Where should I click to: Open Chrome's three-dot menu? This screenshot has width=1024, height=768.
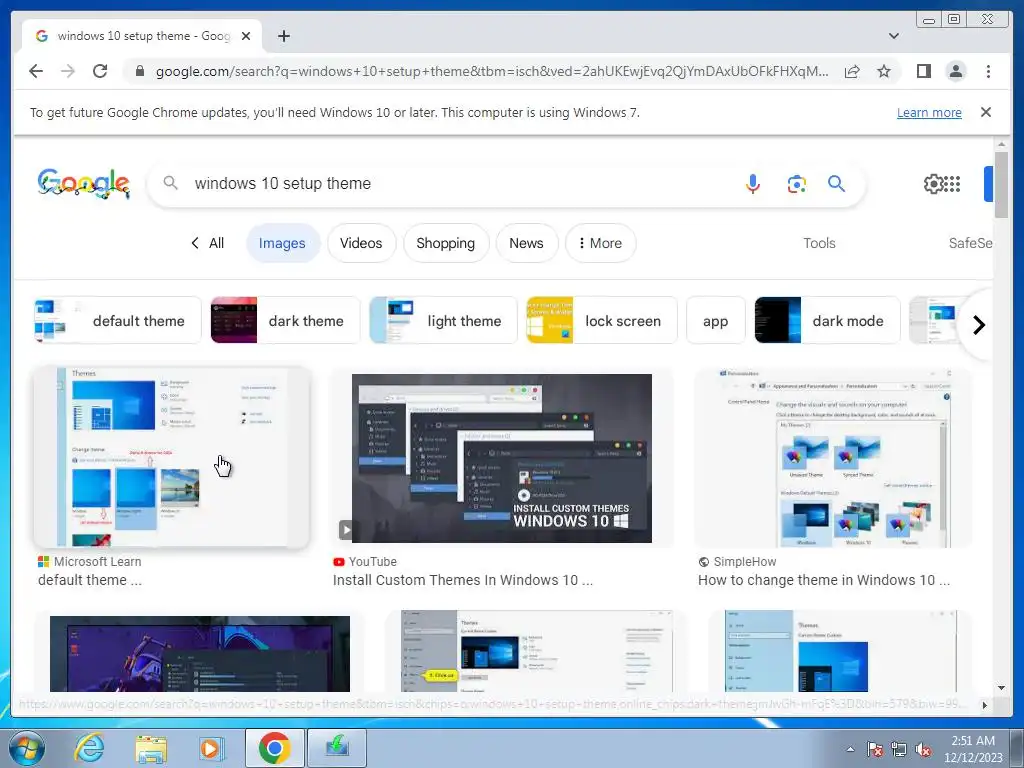click(988, 71)
